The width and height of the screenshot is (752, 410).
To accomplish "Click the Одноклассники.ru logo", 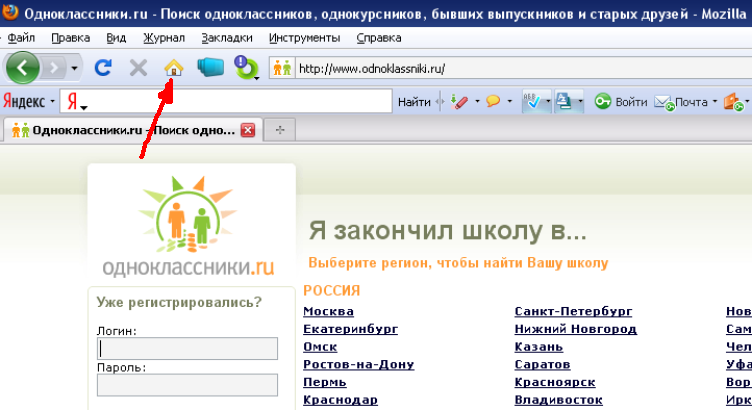I will pos(188,226).
